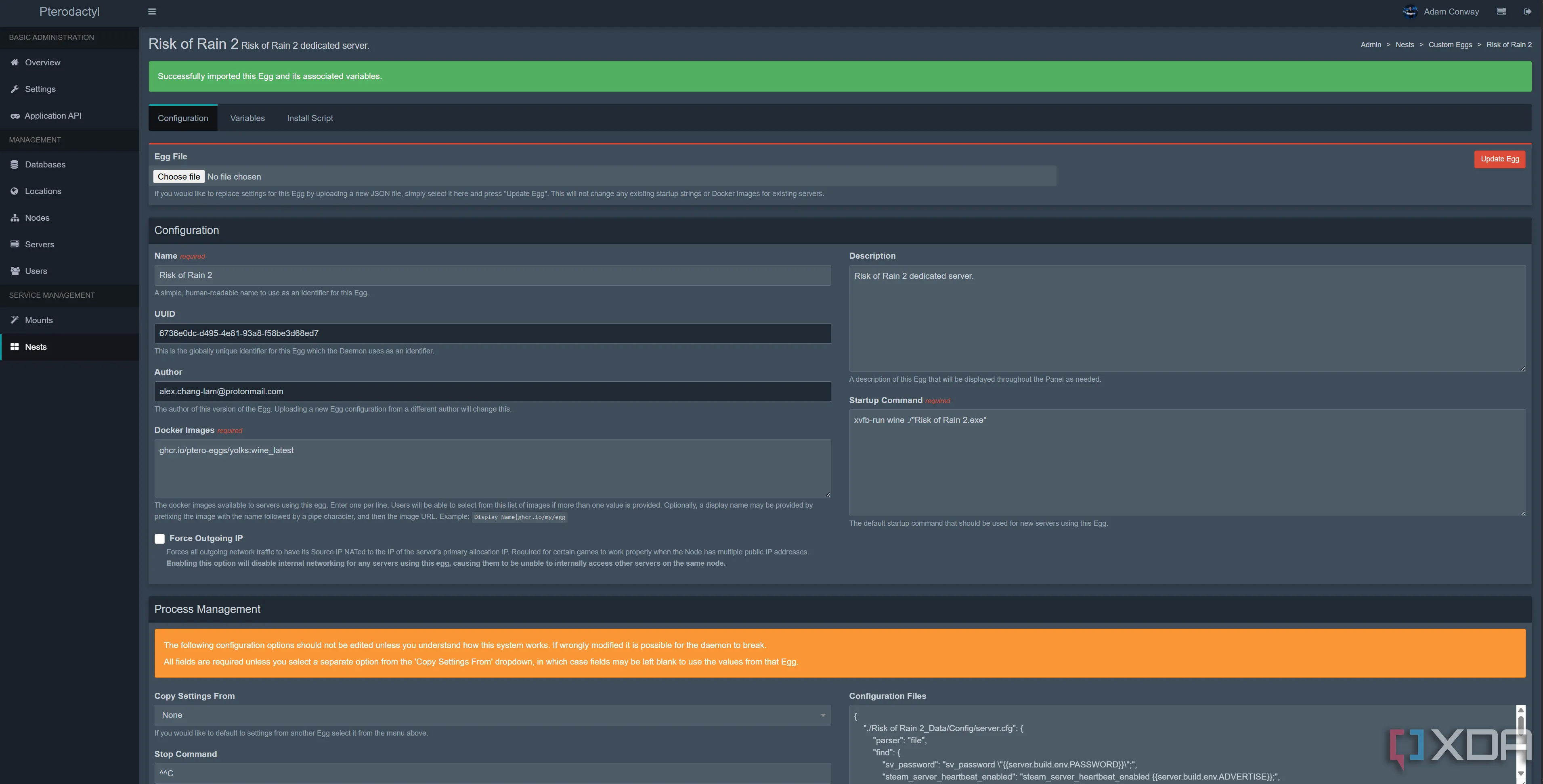
Task: Switch to the Variables tab
Action: [247, 119]
